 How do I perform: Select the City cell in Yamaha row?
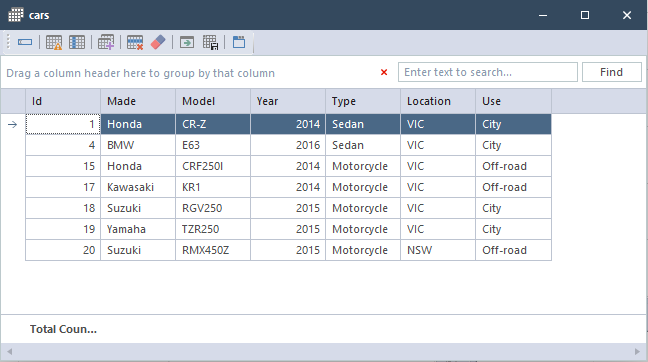(513, 229)
